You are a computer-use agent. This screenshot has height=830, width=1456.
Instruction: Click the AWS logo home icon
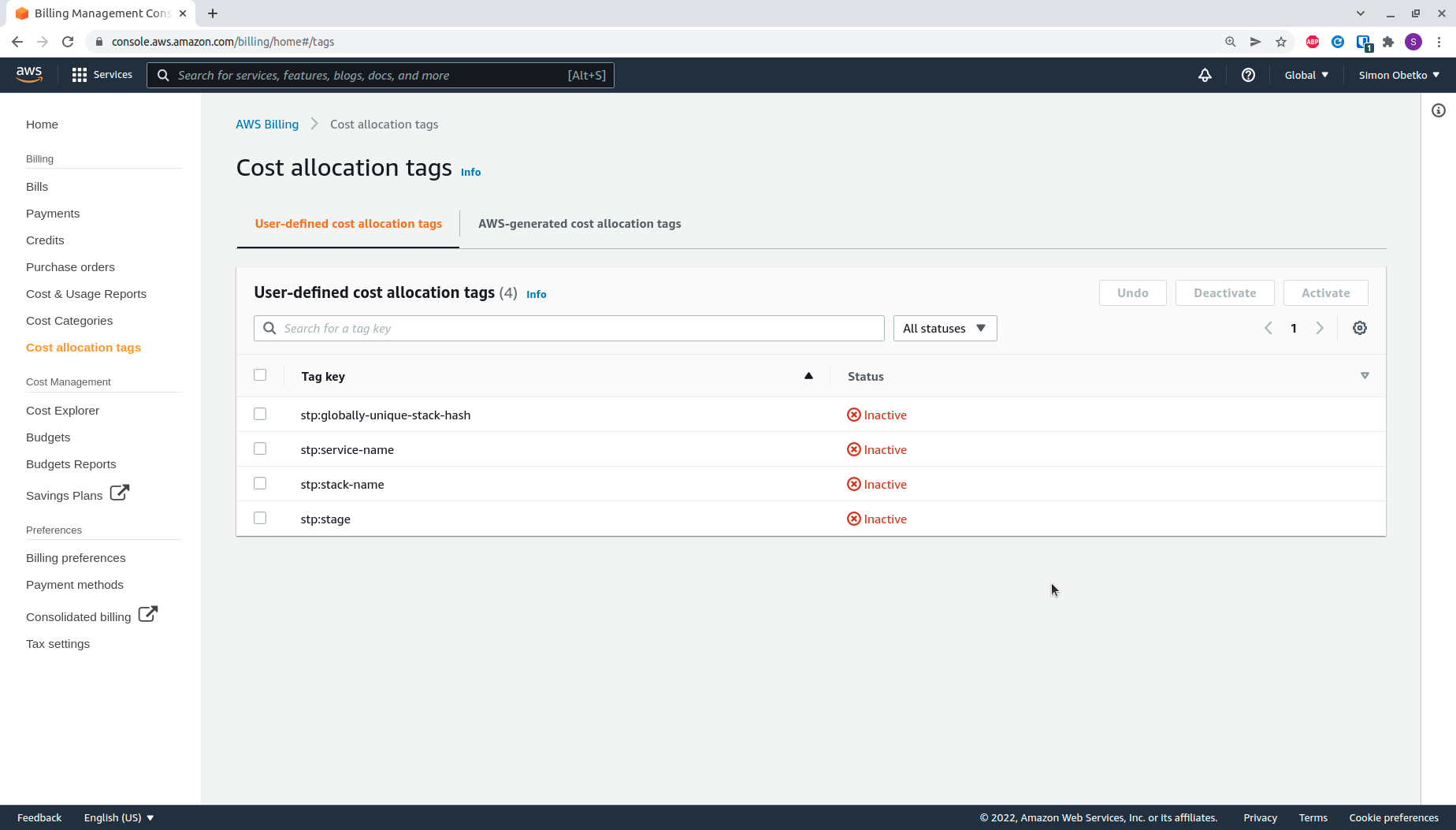pos(29,74)
